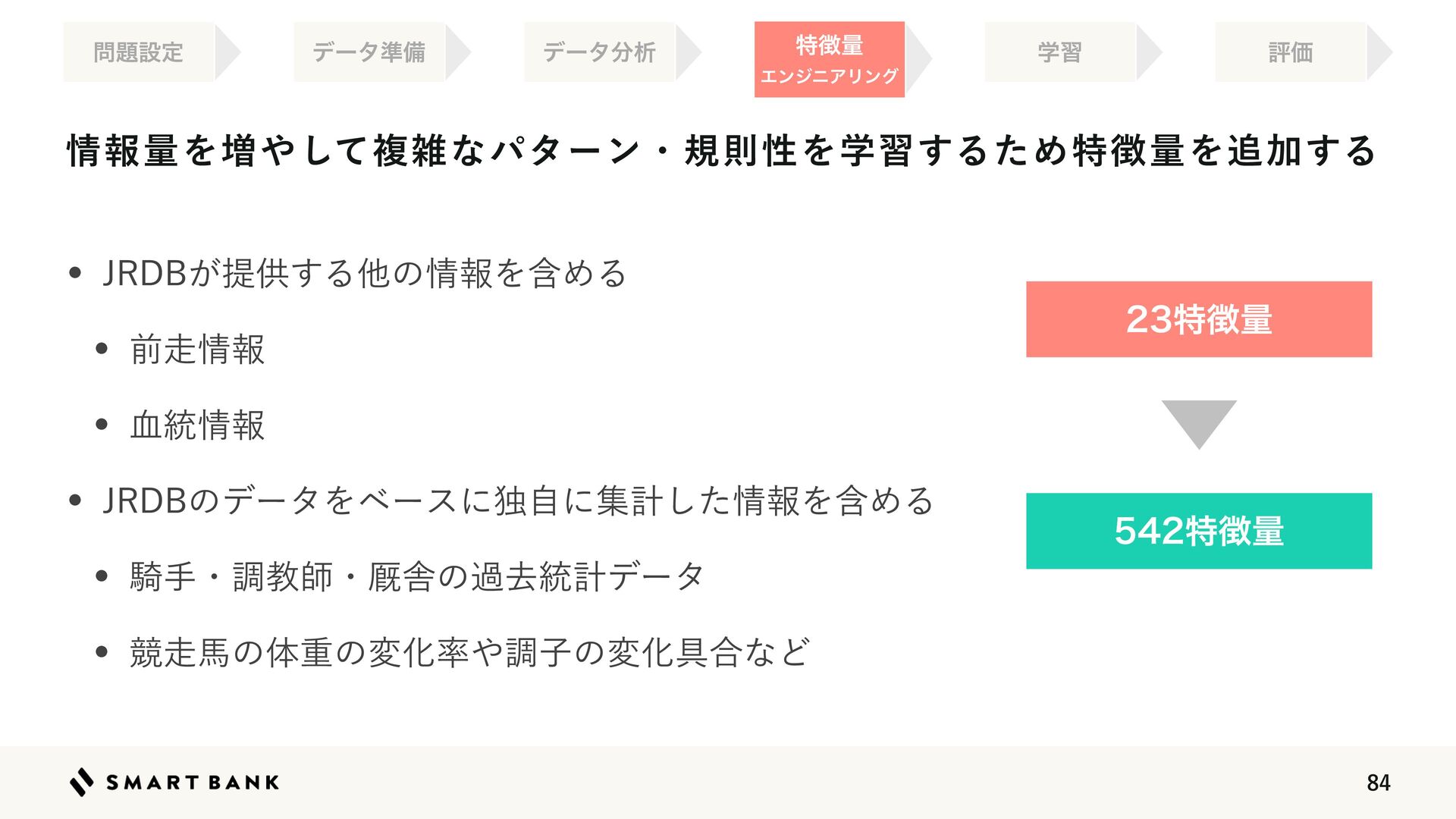Click the gray downward triangle arrow
This screenshot has height=819, width=1456.
[1198, 422]
